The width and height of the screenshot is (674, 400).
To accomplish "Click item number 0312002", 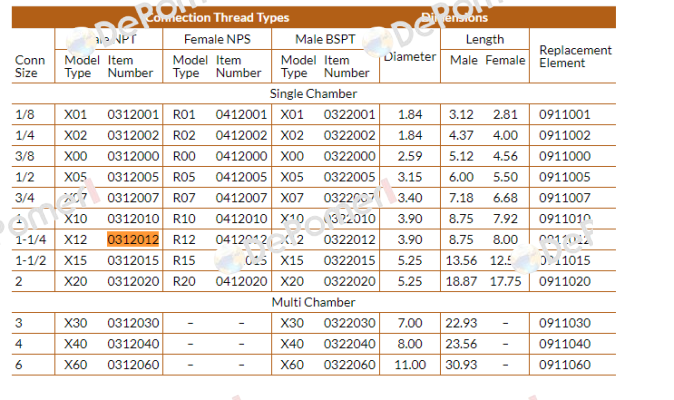I will [133, 135].
